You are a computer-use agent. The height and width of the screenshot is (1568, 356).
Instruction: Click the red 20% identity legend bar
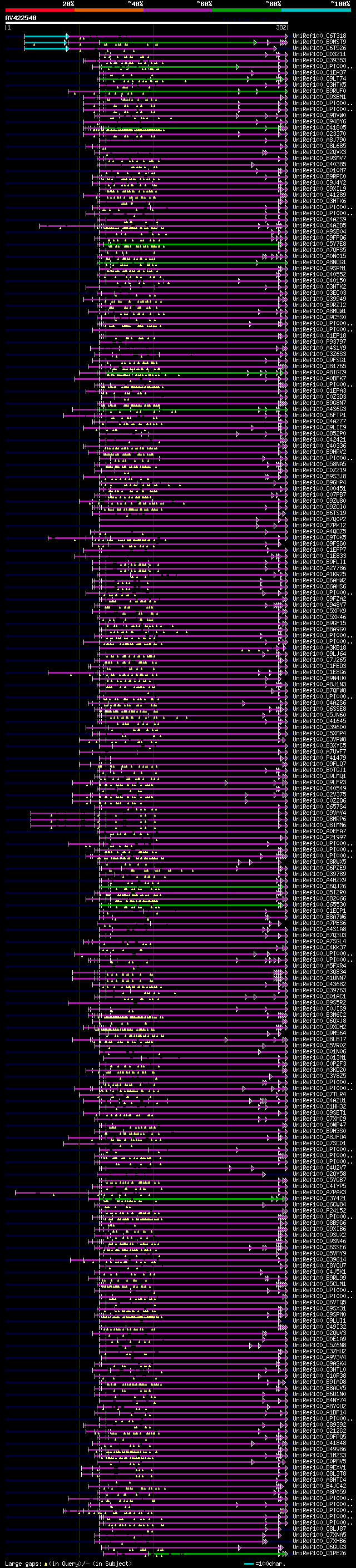click(40, 10)
